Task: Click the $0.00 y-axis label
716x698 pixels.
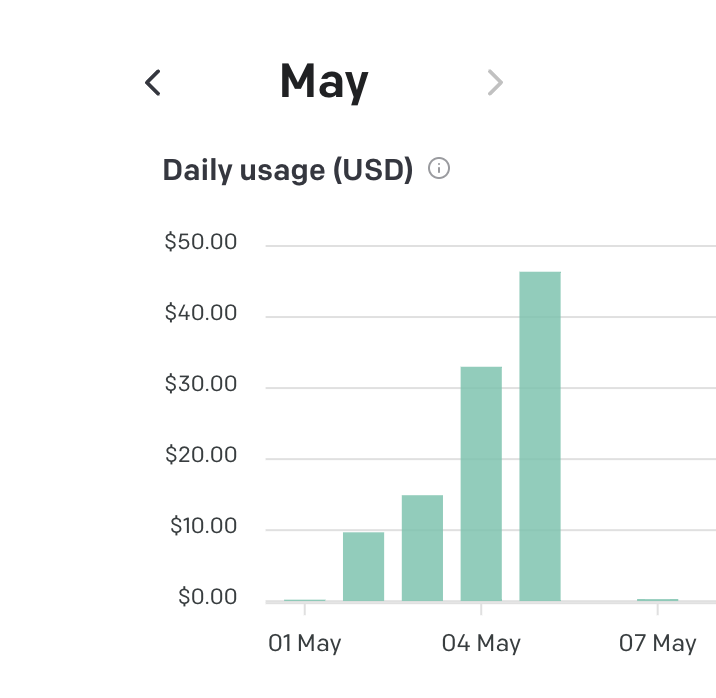Action: click(x=207, y=596)
